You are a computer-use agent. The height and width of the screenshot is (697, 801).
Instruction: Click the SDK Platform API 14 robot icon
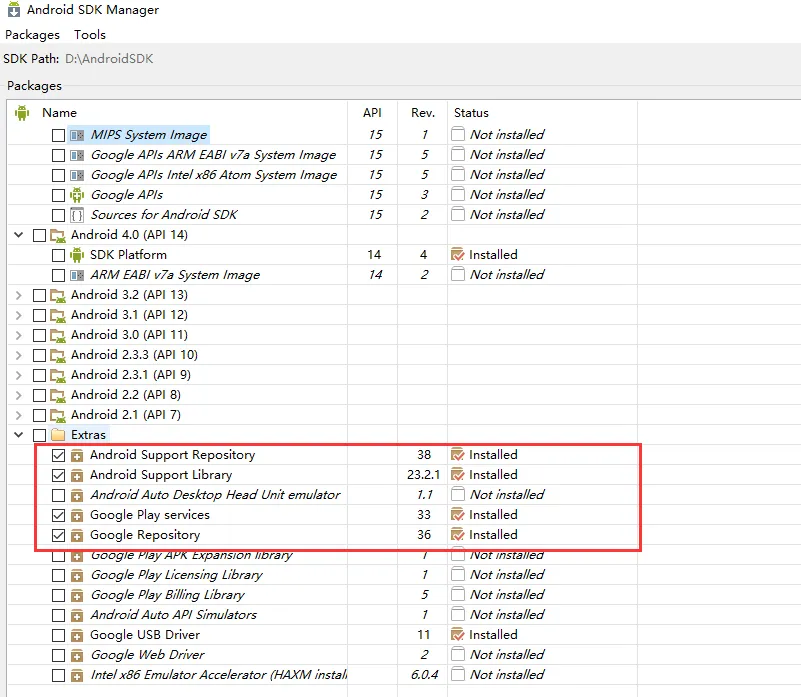click(x=77, y=254)
